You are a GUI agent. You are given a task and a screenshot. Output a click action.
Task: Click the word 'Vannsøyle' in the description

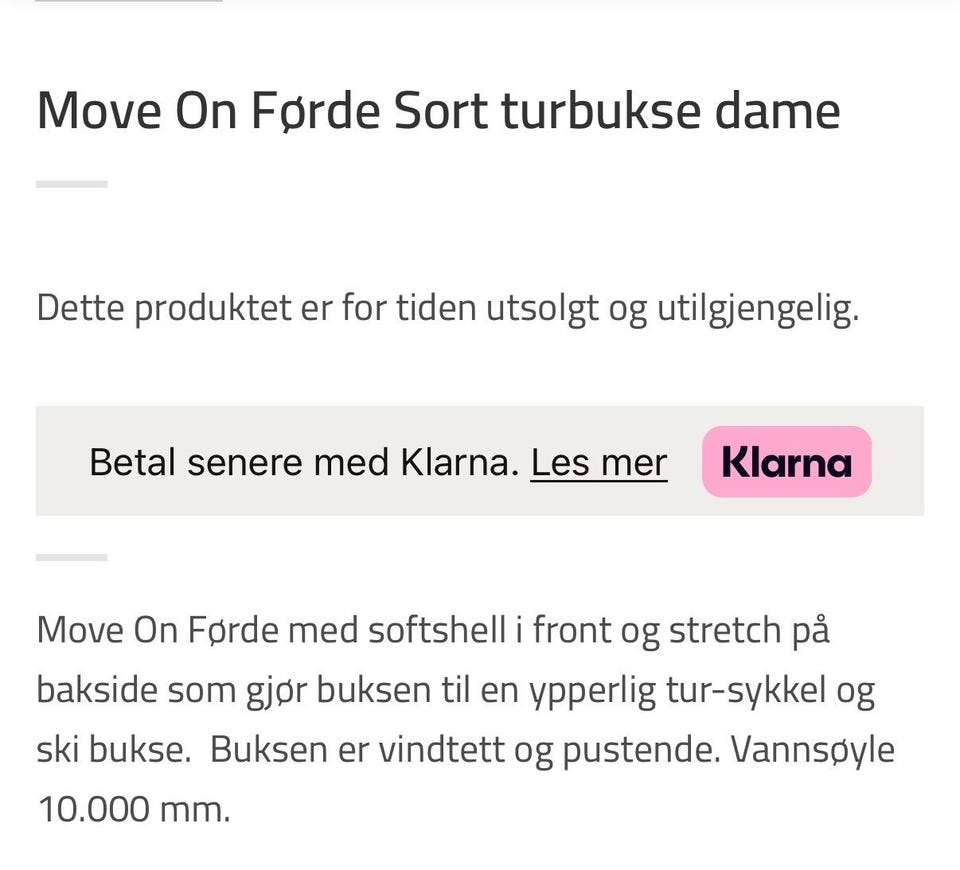(x=812, y=750)
